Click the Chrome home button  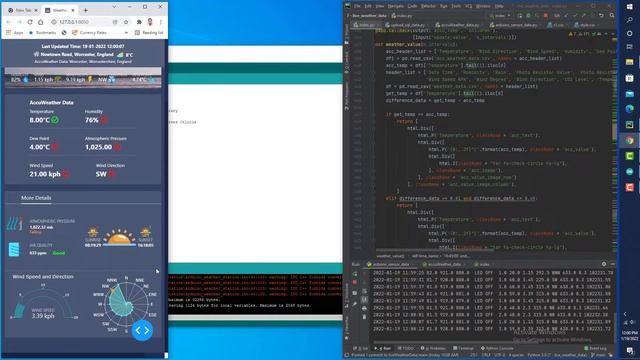tap(40, 22)
